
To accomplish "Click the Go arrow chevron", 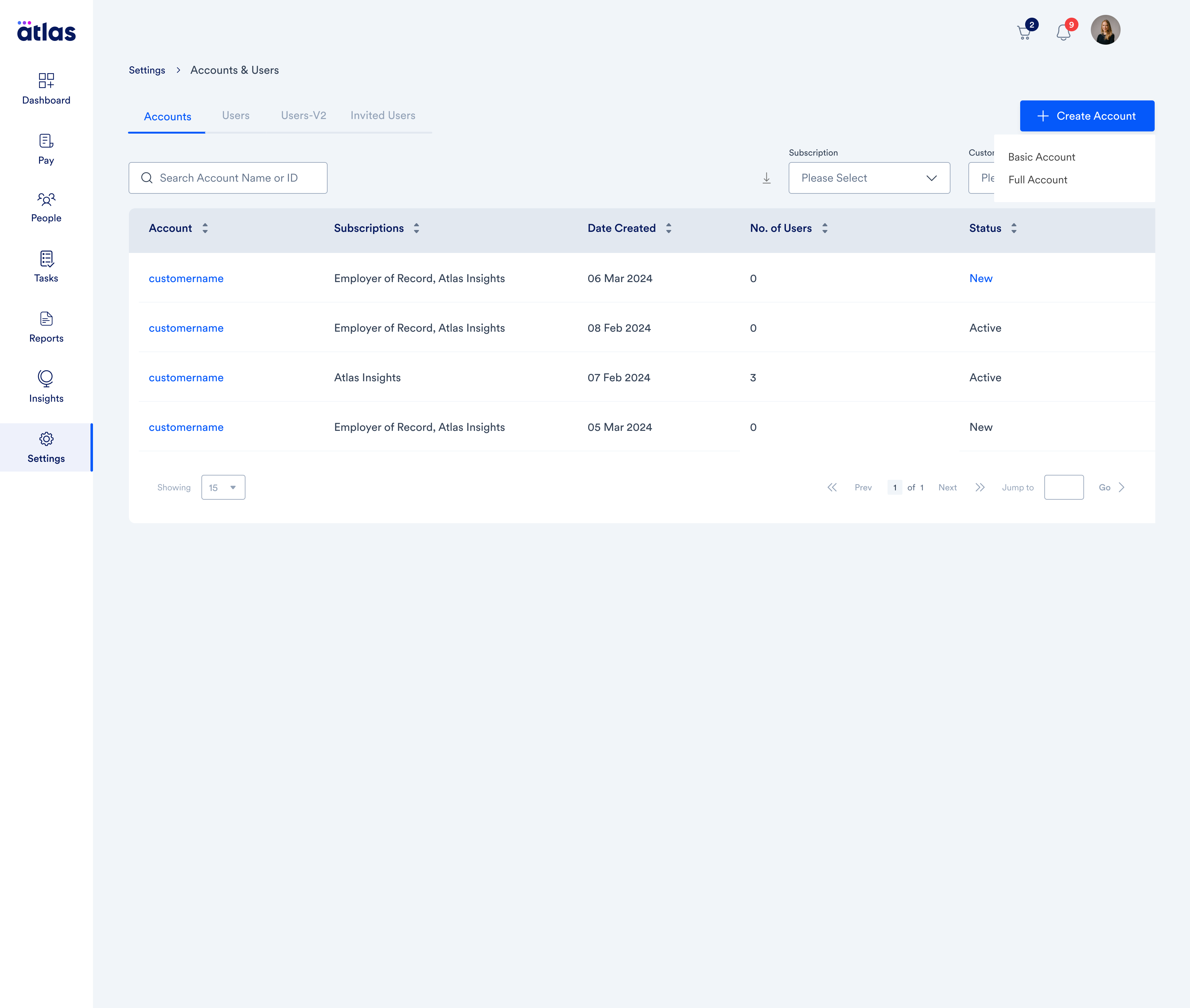I will click(x=1122, y=488).
